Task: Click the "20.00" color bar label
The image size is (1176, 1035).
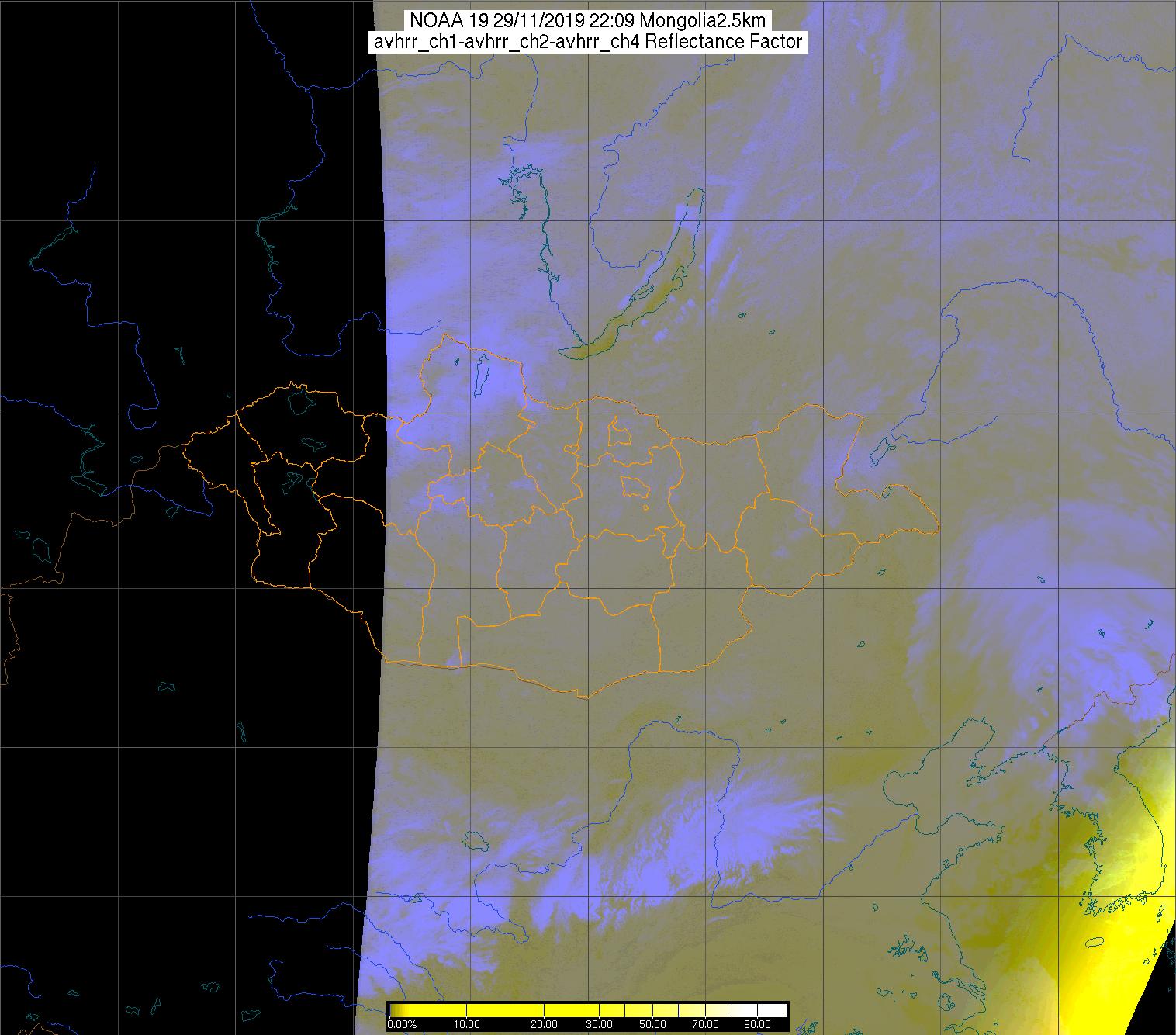Action: coord(544,1024)
